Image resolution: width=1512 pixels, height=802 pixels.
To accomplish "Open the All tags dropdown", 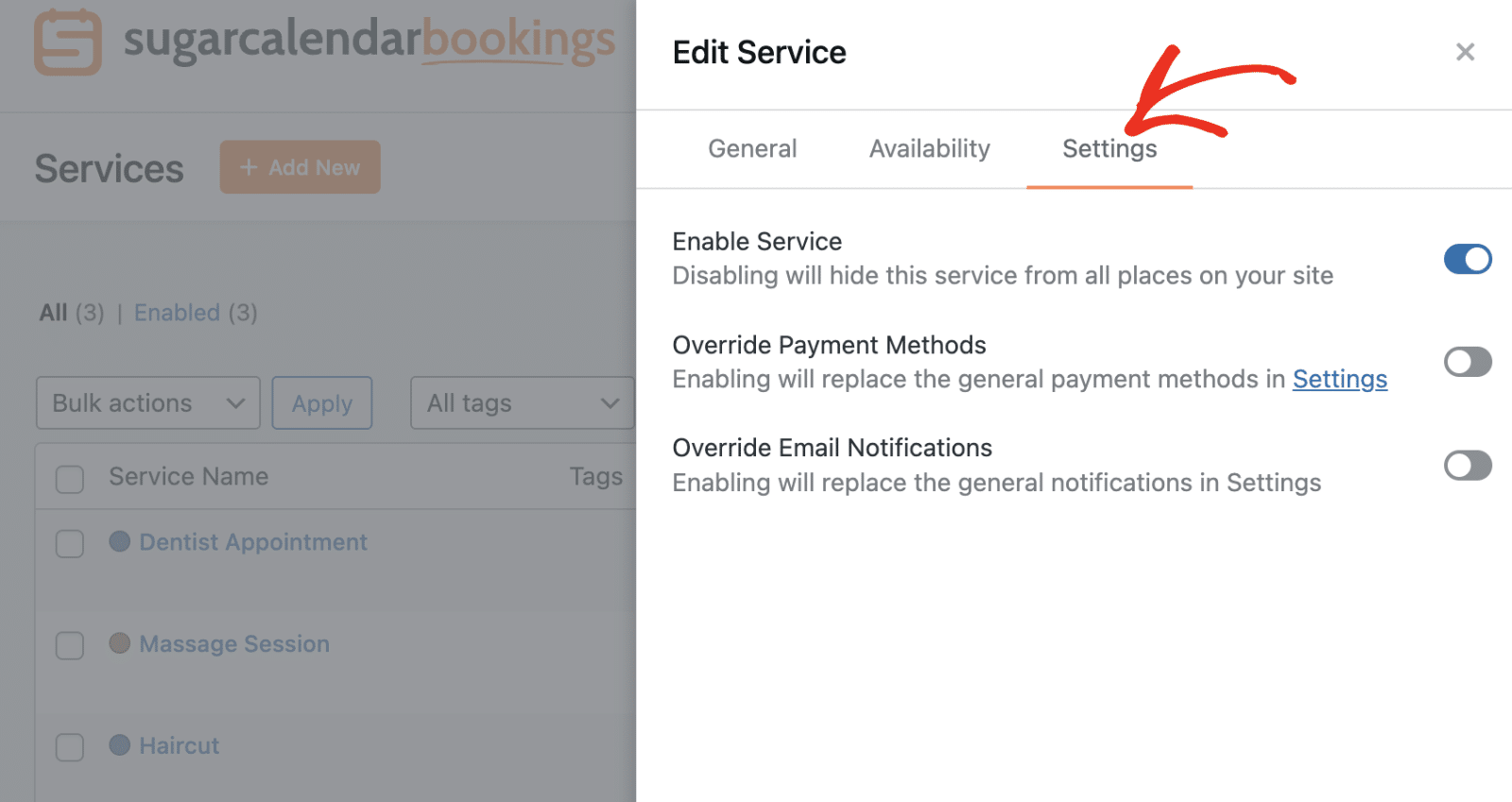I will 521,403.
